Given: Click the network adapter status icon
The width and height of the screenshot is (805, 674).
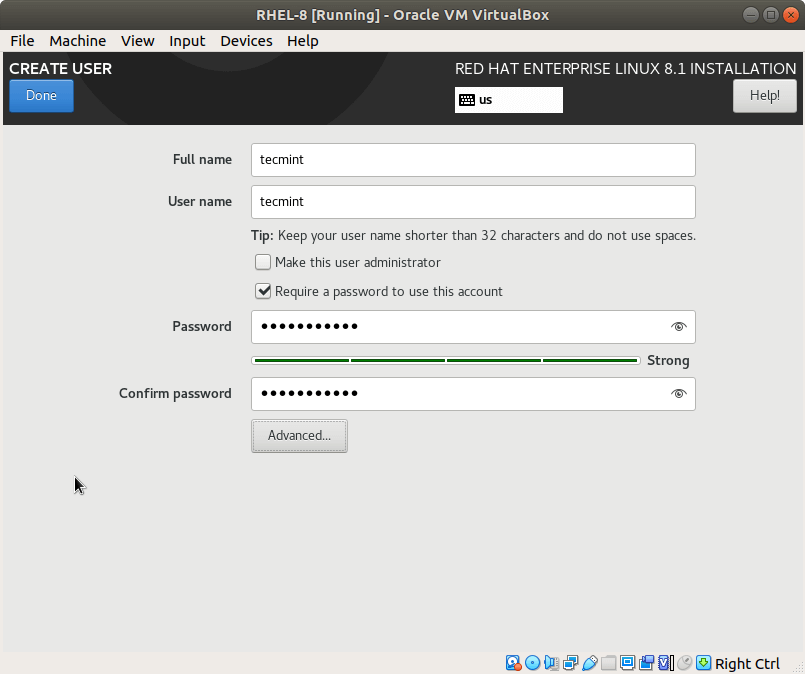Looking at the screenshot, I should (571, 663).
